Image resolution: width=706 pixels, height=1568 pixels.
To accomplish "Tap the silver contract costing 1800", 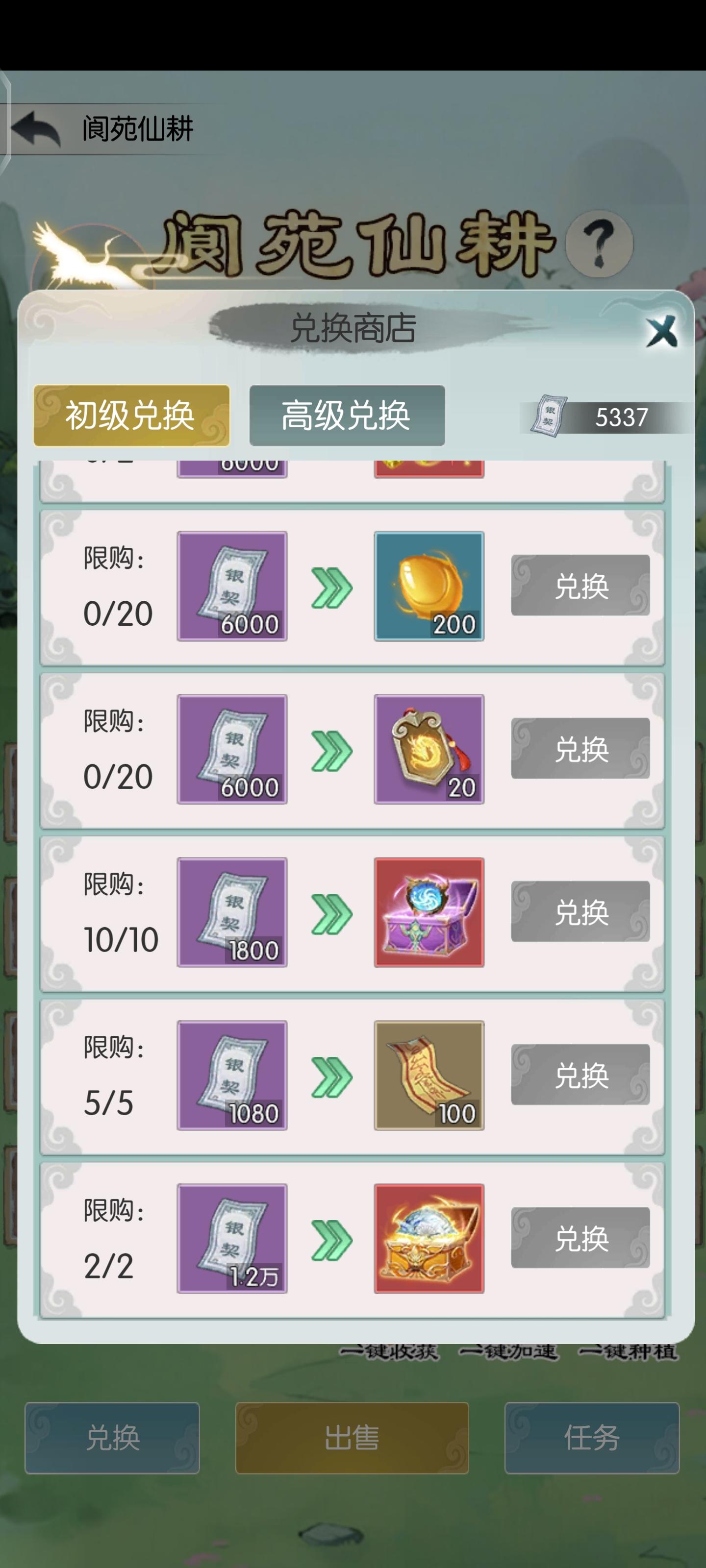I will (232, 912).
